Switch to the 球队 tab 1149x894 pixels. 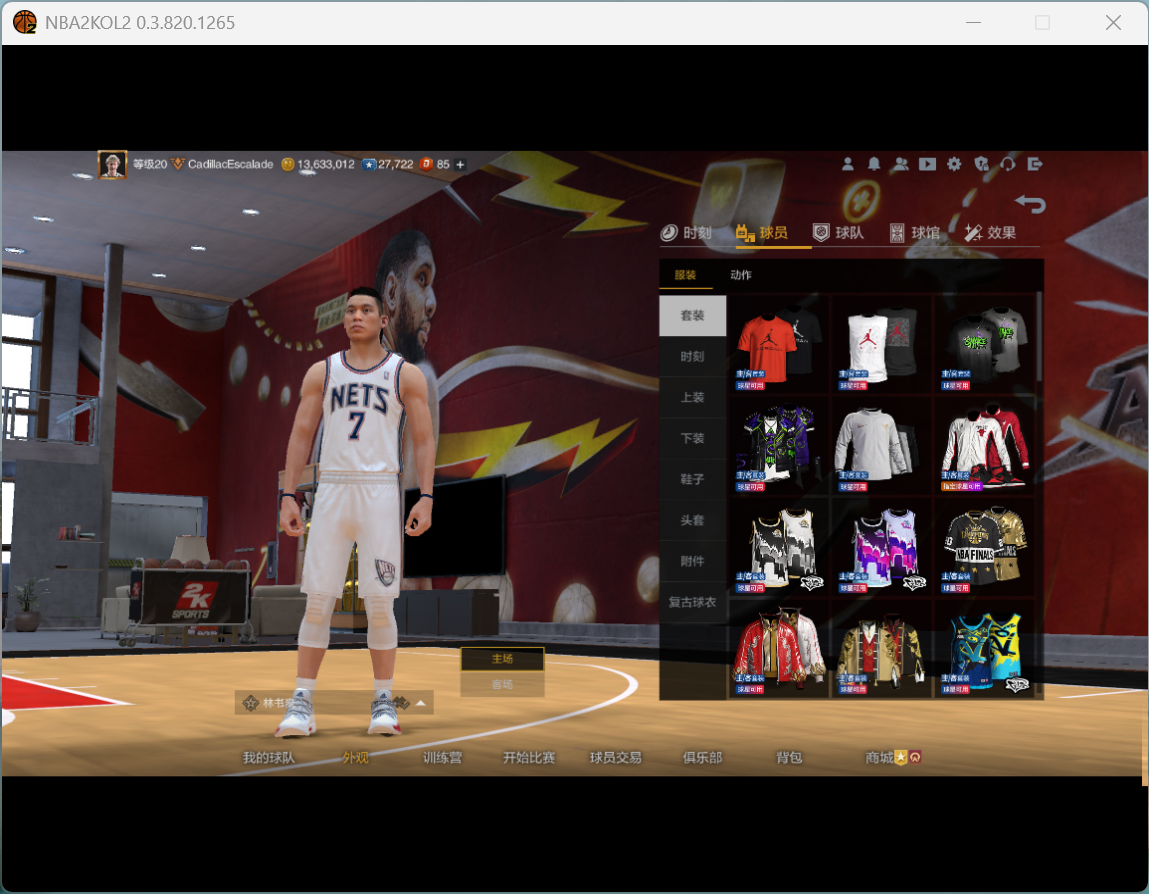[x=838, y=233]
